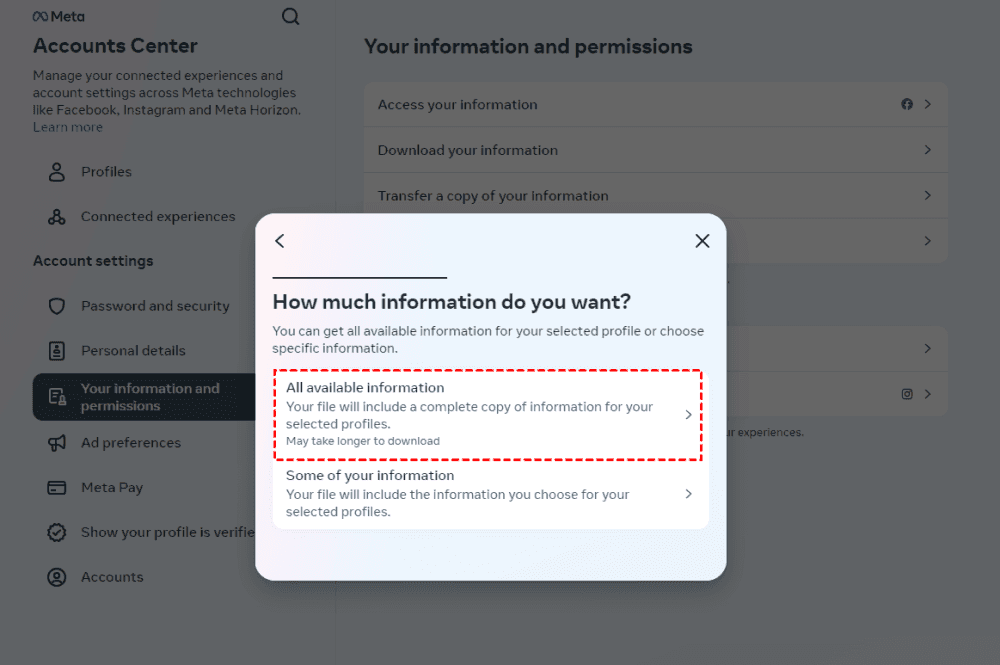Close the information dialog

[702, 241]
